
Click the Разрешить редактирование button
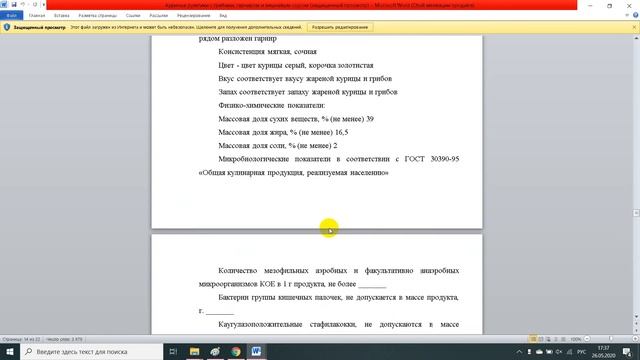(x=340, y=27)
